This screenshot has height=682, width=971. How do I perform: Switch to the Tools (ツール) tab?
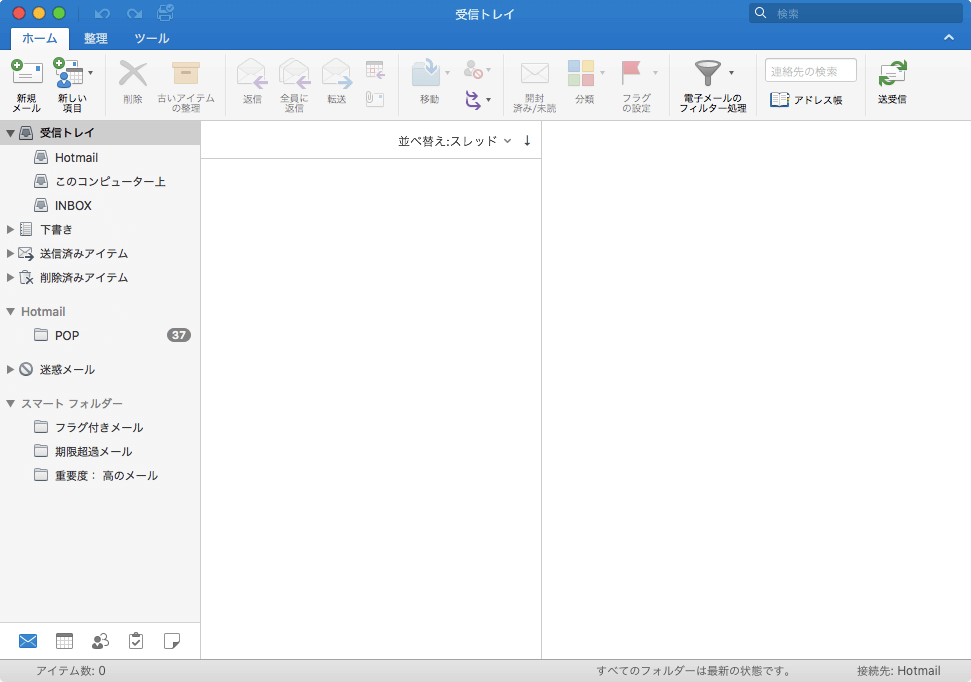tap(151, 38)
